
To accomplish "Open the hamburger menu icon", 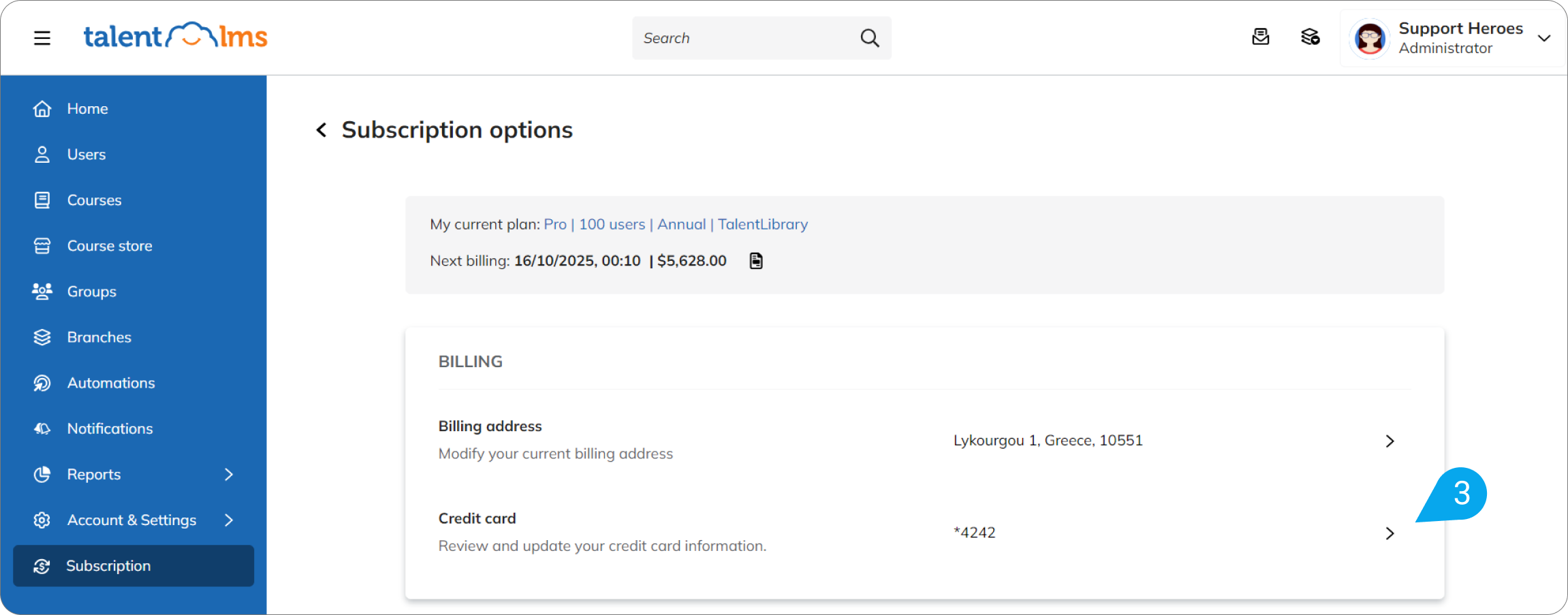I will pos(42,38).
